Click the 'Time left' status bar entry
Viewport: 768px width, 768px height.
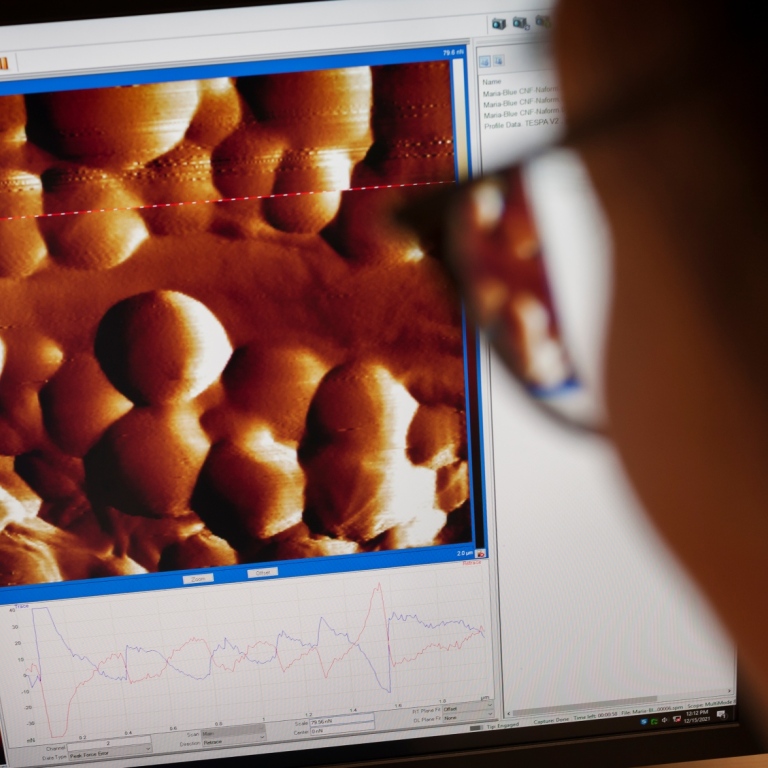coord(596,716)
